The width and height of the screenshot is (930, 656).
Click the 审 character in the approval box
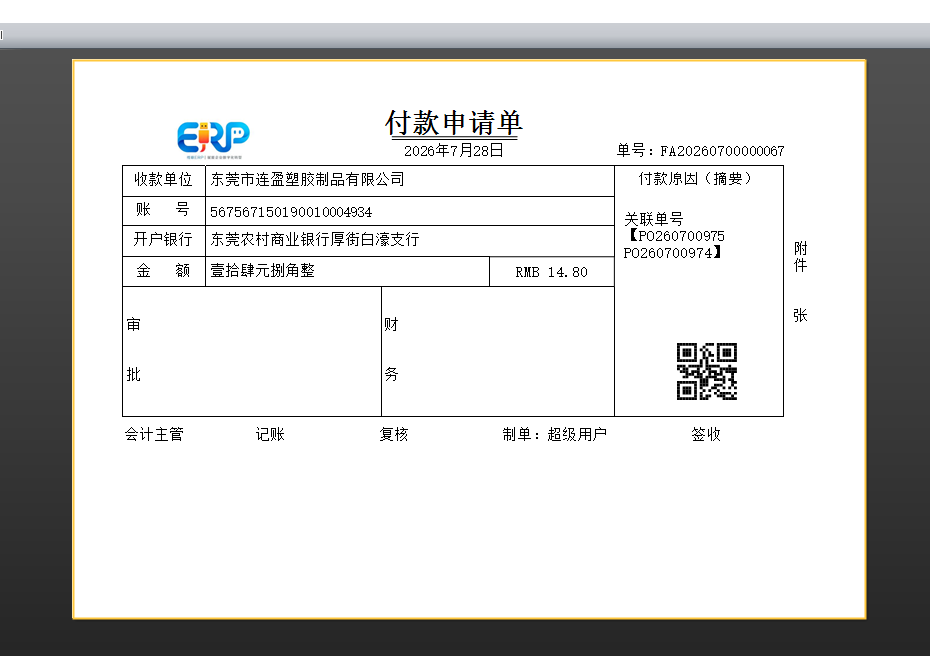(133, 324)
